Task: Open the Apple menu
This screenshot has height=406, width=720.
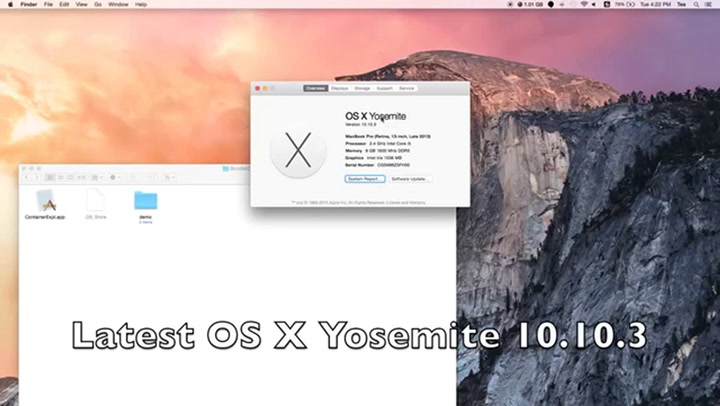Action: [x=10, y=4]
